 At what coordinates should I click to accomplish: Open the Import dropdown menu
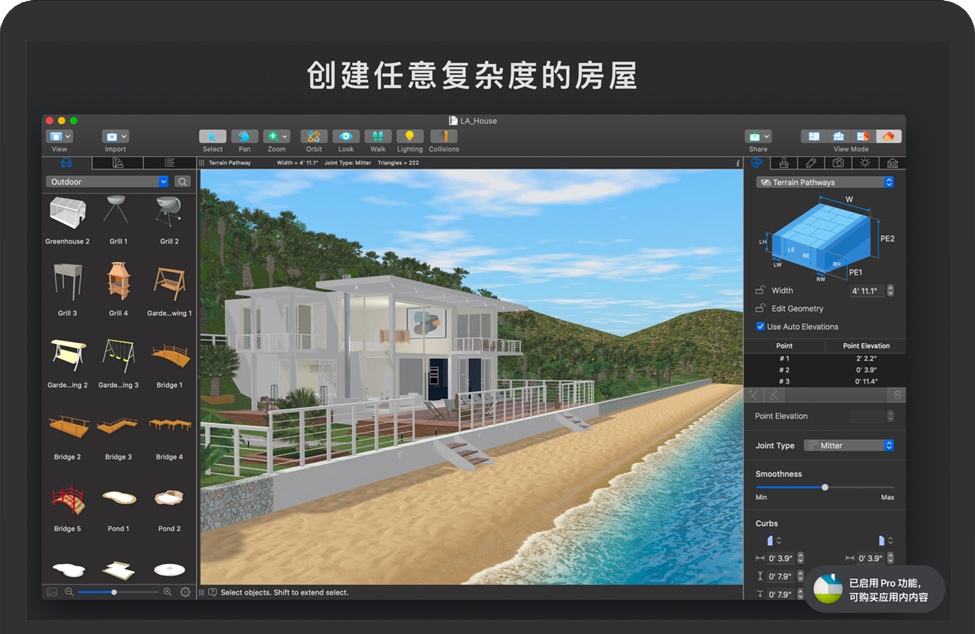(x=115, y=137)
